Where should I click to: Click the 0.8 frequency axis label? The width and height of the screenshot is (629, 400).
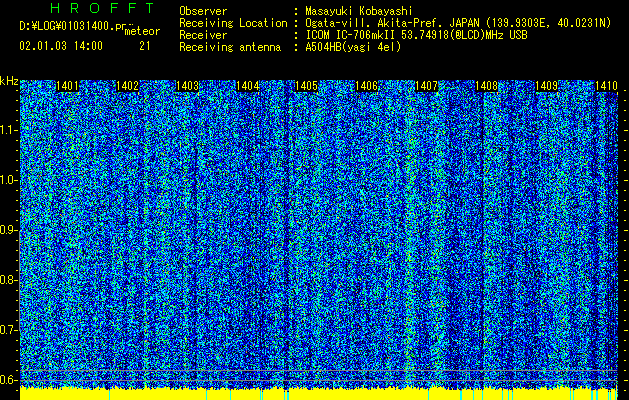[8, 280]
